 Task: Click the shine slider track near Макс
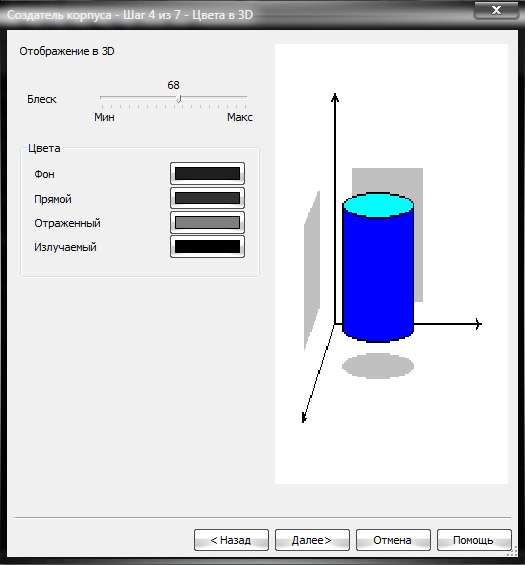[241, 97]
